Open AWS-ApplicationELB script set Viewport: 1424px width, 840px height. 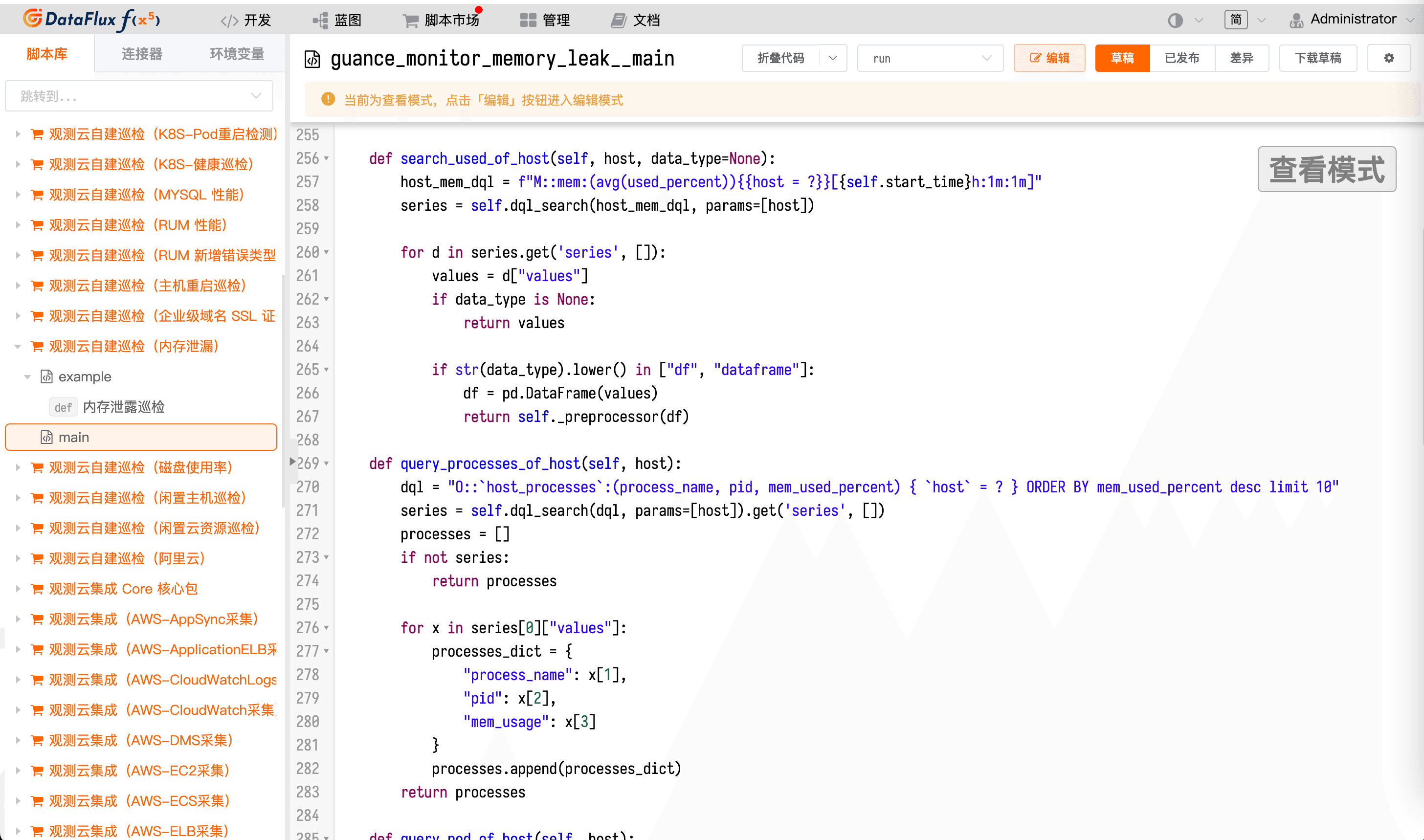[x=162, y=649]
